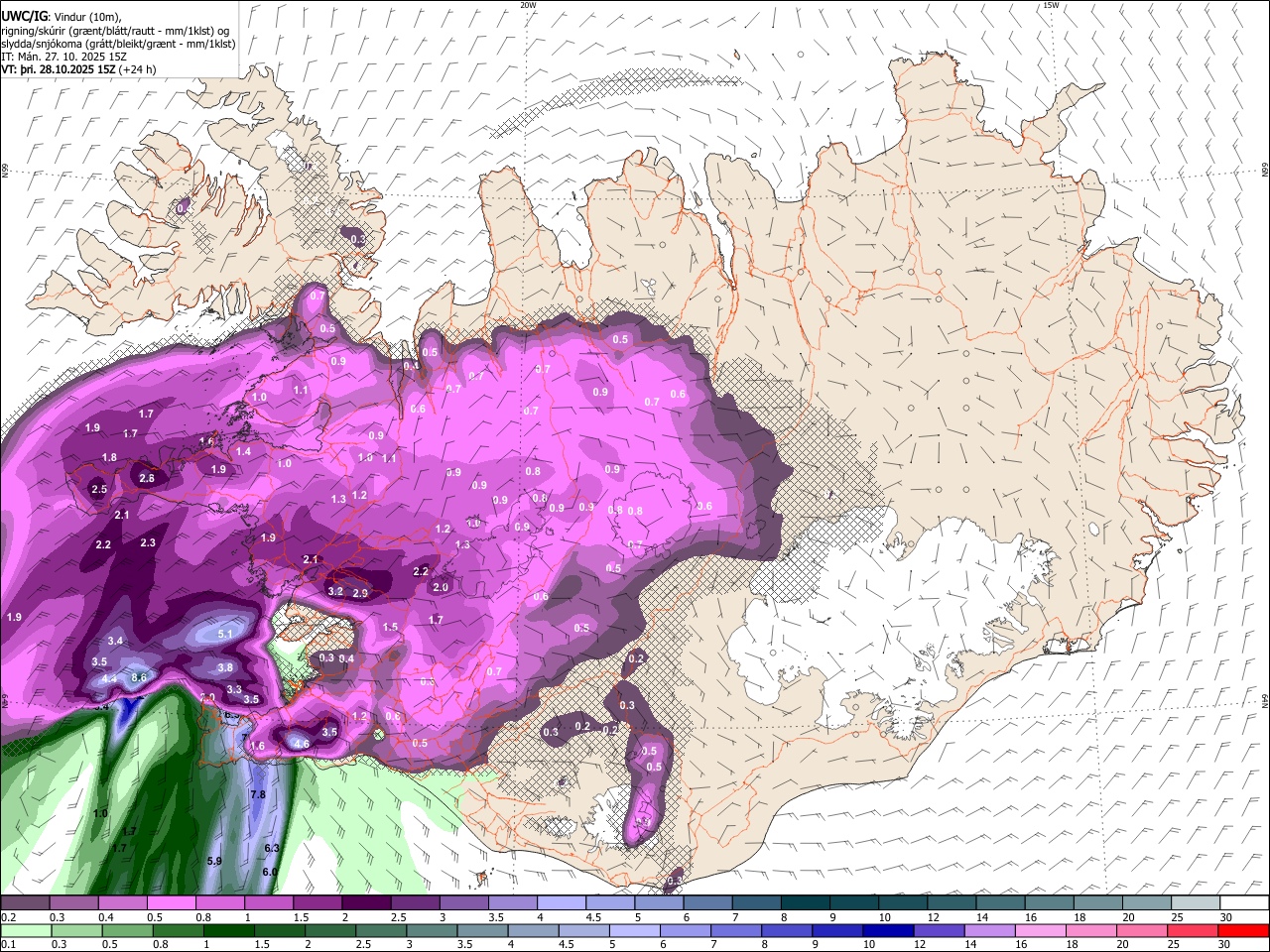Click the upper legend swatch between 0.3 and 0.4
The image size is (1270, 952).
click(73, 903)
